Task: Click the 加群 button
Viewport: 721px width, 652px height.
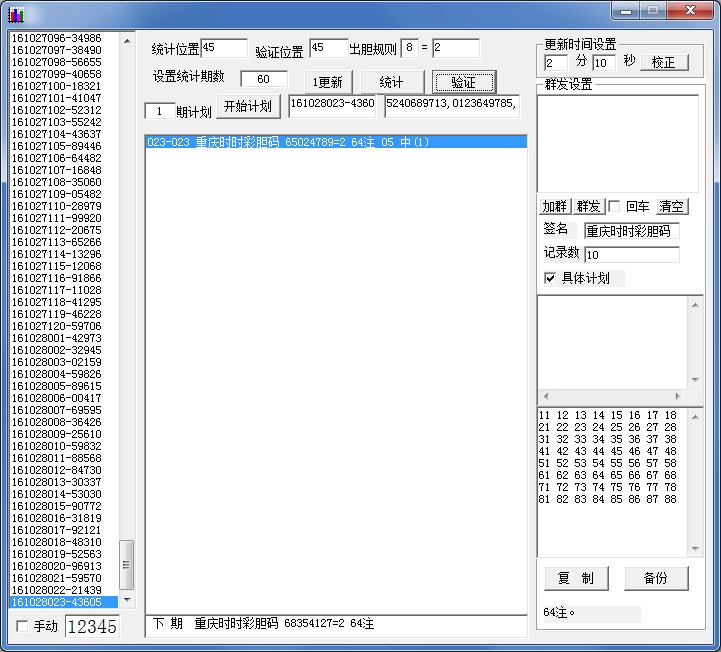Action: [555, 206]
